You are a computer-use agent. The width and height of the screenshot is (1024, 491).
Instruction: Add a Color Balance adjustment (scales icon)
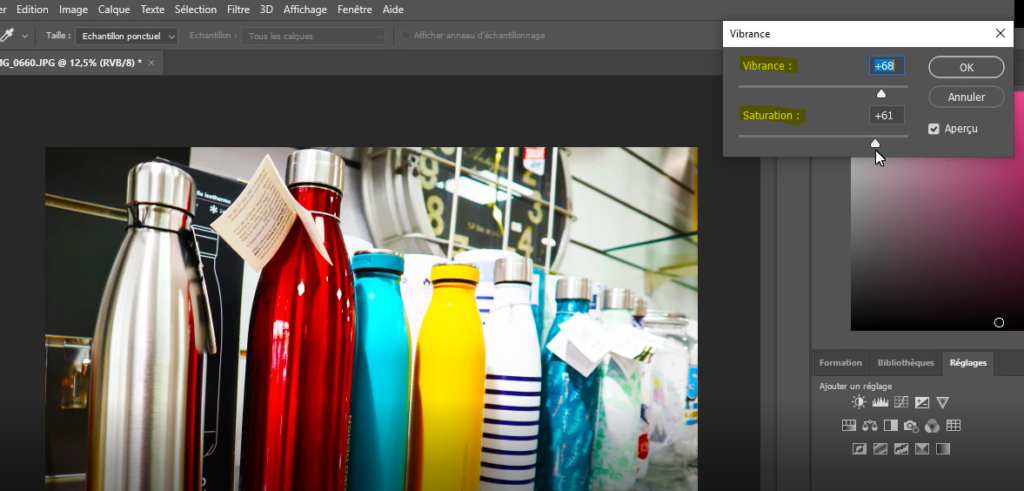[870, 426]
